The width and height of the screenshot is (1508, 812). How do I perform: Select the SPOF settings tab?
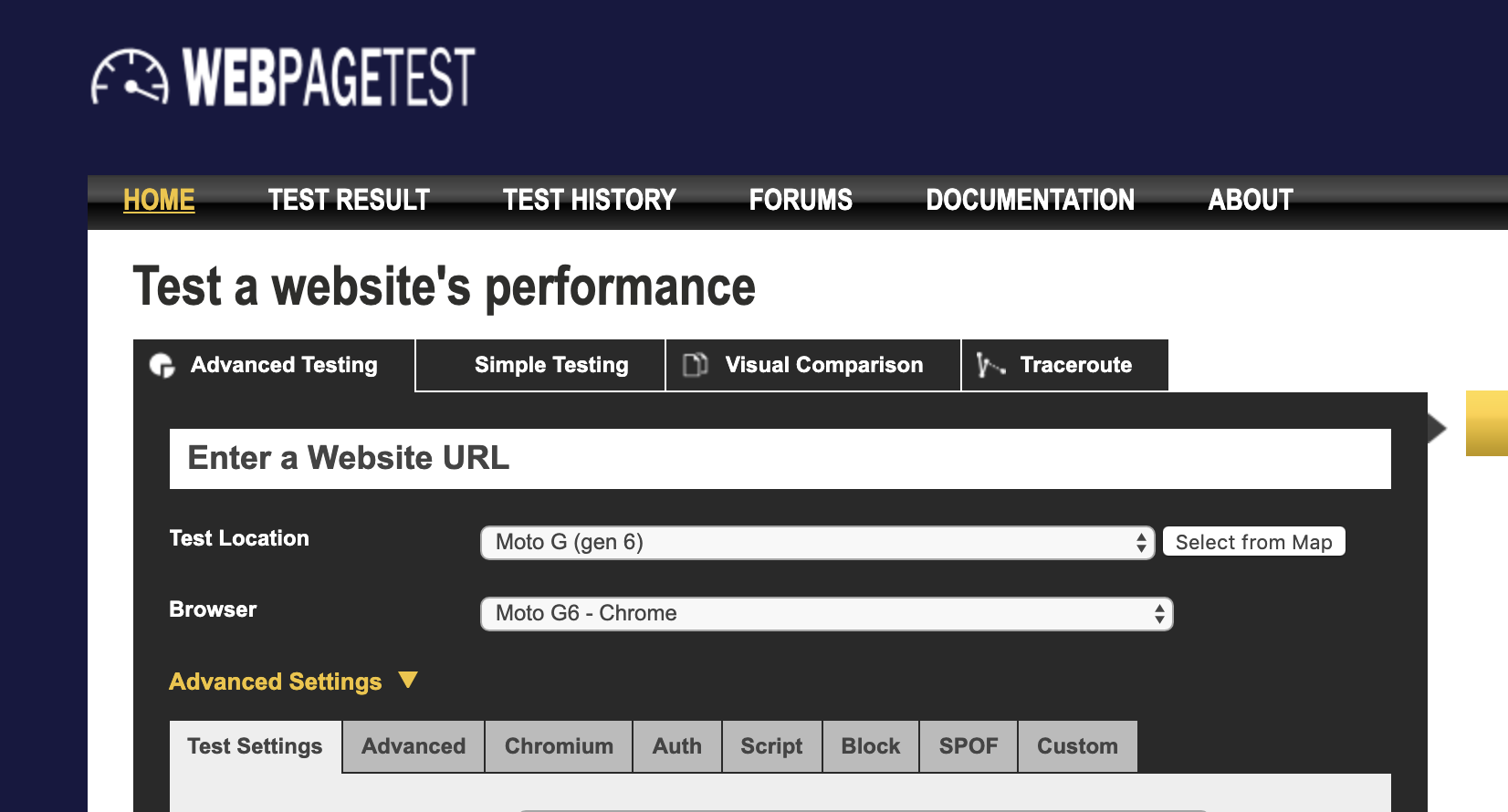coord(969,746)
